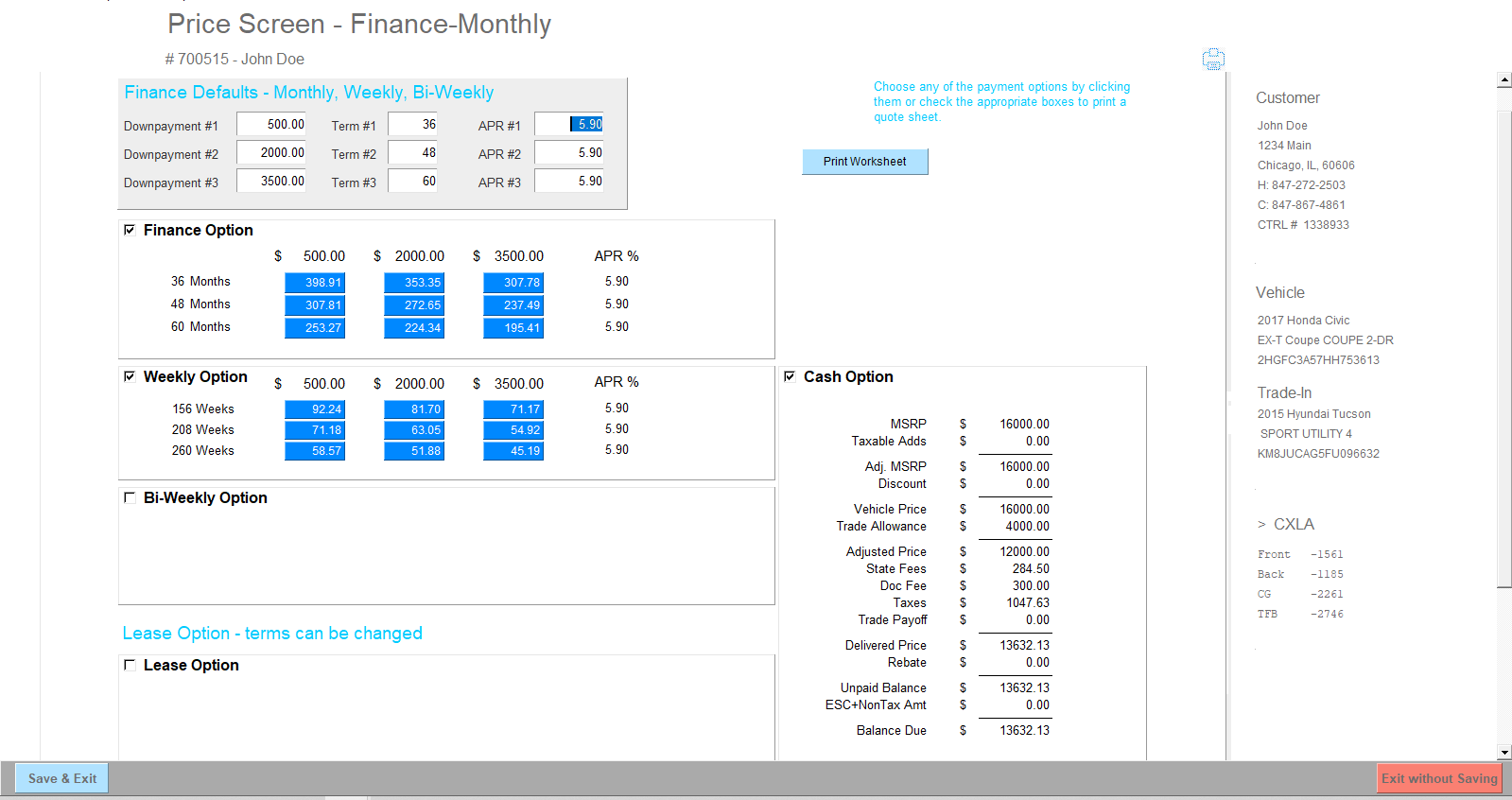
Task: Expand the CXLA section arrow
Action: click(x=1261, y=525)
